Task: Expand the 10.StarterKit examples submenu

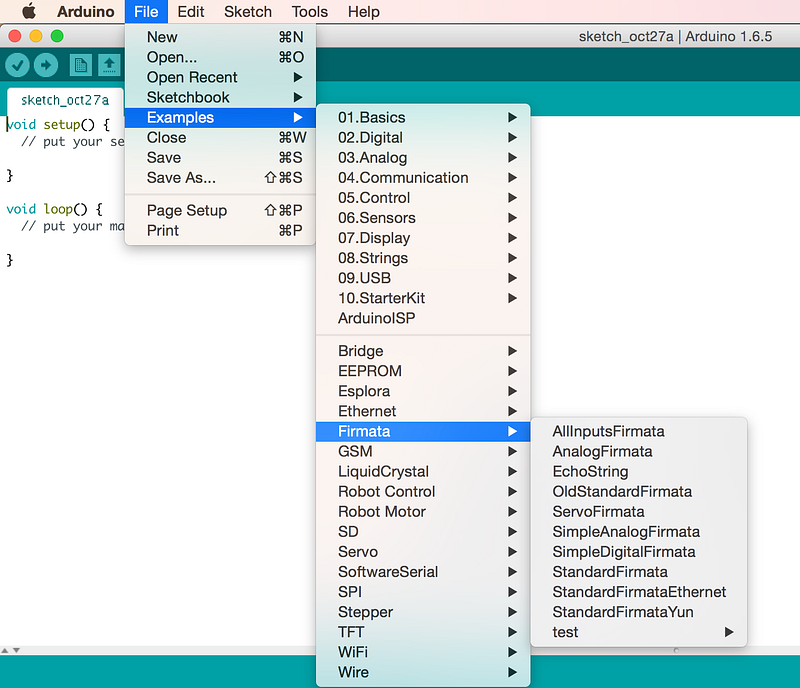Action: [x=423, y=298]
